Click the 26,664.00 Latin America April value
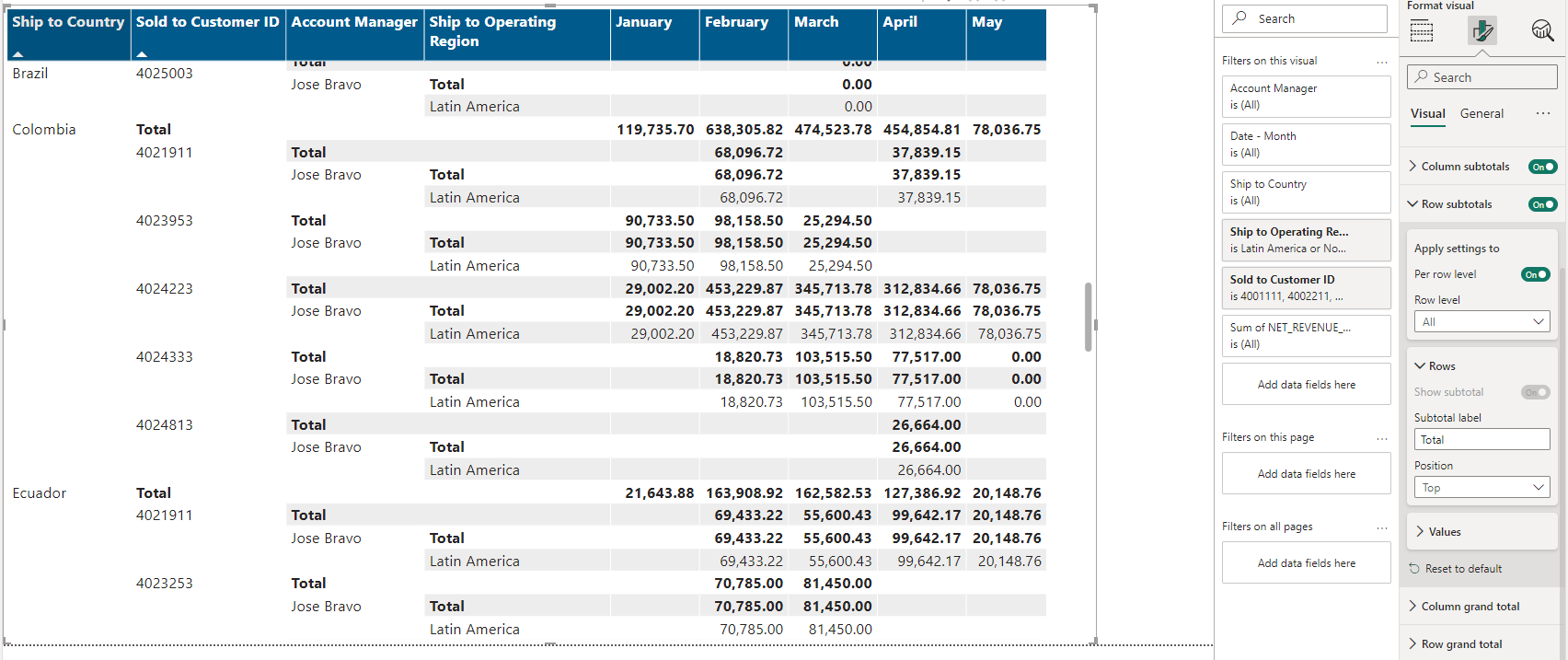The height and width of the screenshot is (660, 1568). pyautogui.click(x=929, y=470)
